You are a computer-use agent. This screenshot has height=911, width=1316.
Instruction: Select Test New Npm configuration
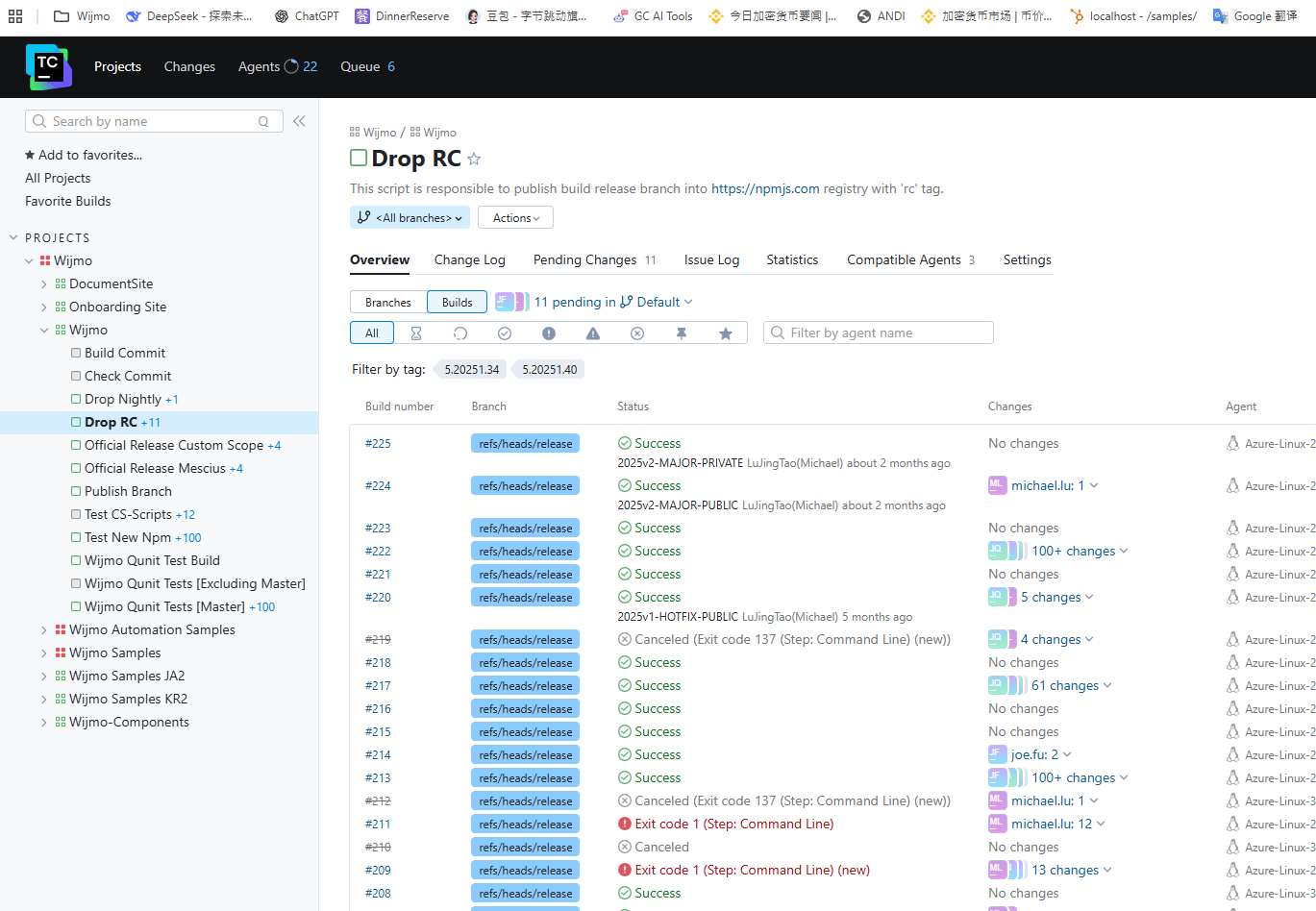128,537
